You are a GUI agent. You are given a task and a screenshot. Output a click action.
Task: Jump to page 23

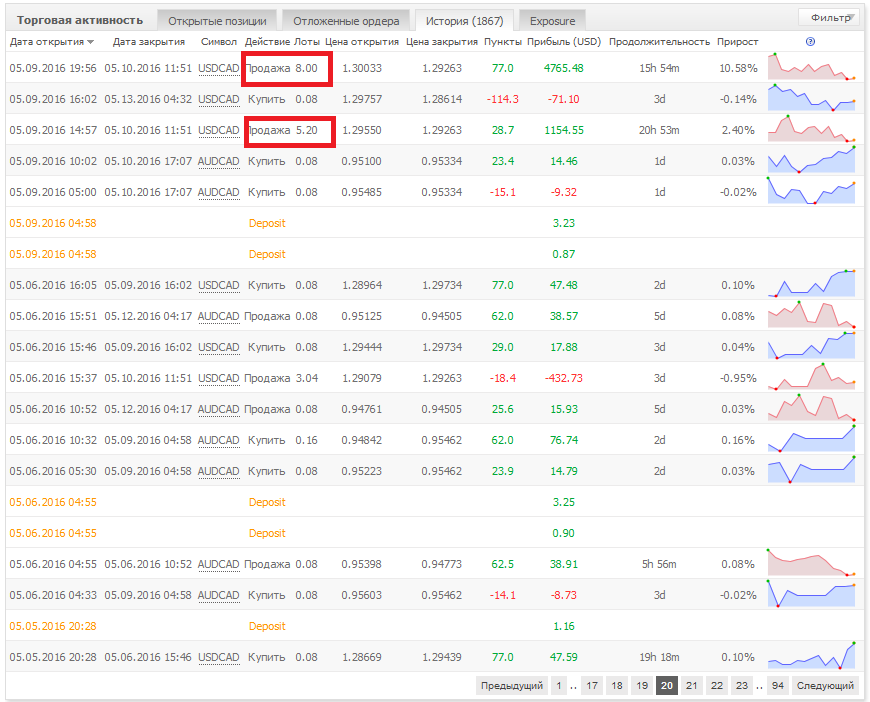pyautogui.click(x=742, y=685)
